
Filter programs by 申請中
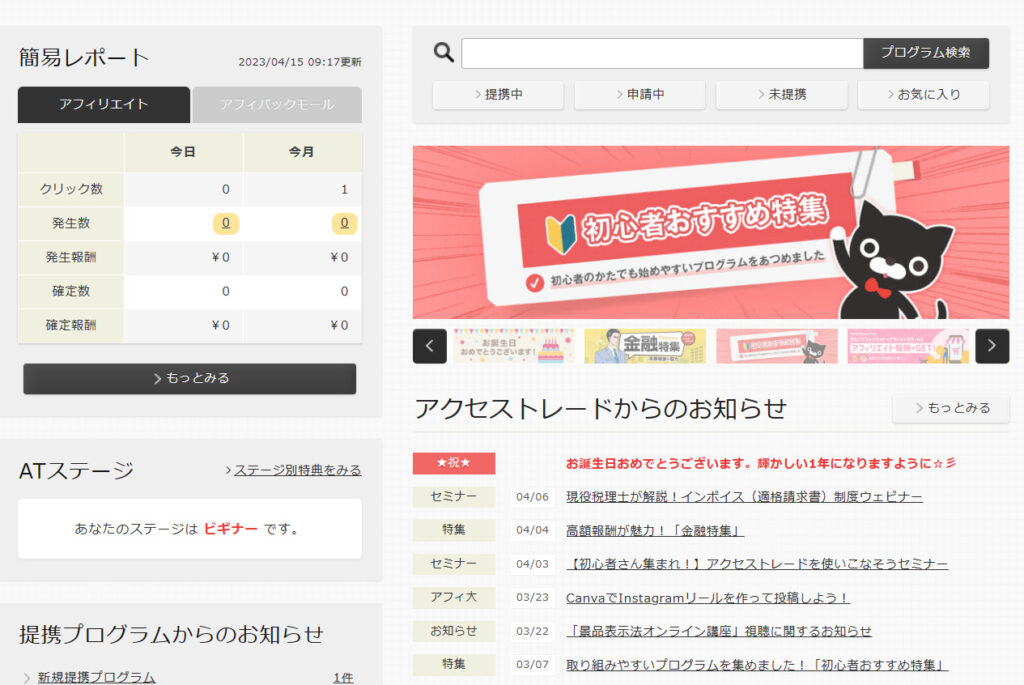click(x=640, y=95)
